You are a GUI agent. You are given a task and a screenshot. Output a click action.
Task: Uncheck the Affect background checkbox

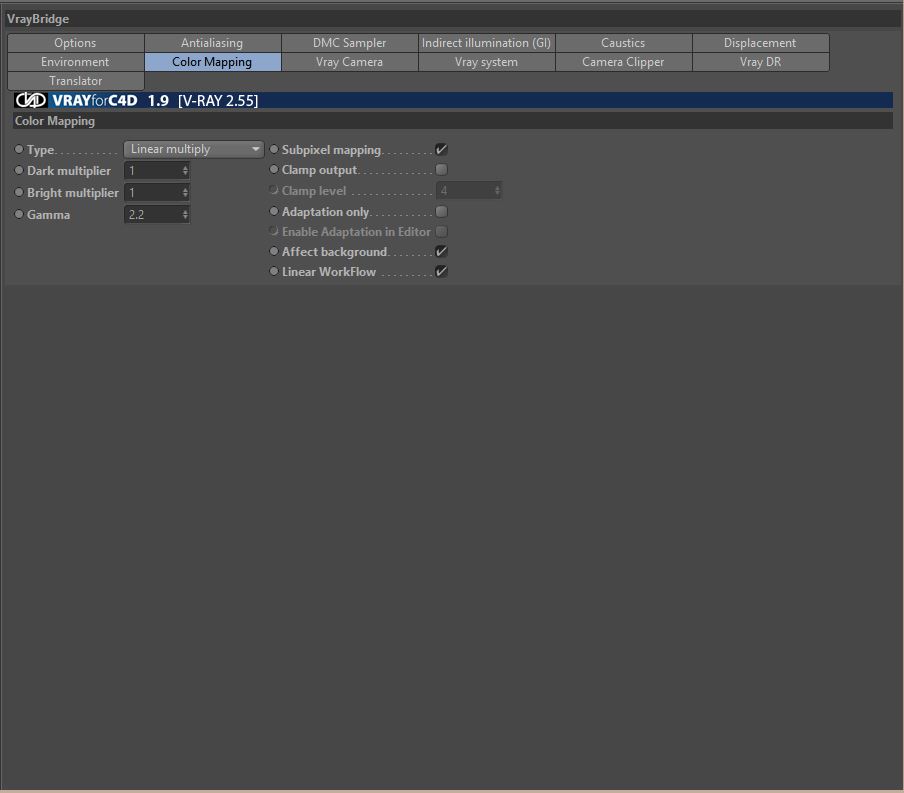pyautogui.click(x=442, y=251)
